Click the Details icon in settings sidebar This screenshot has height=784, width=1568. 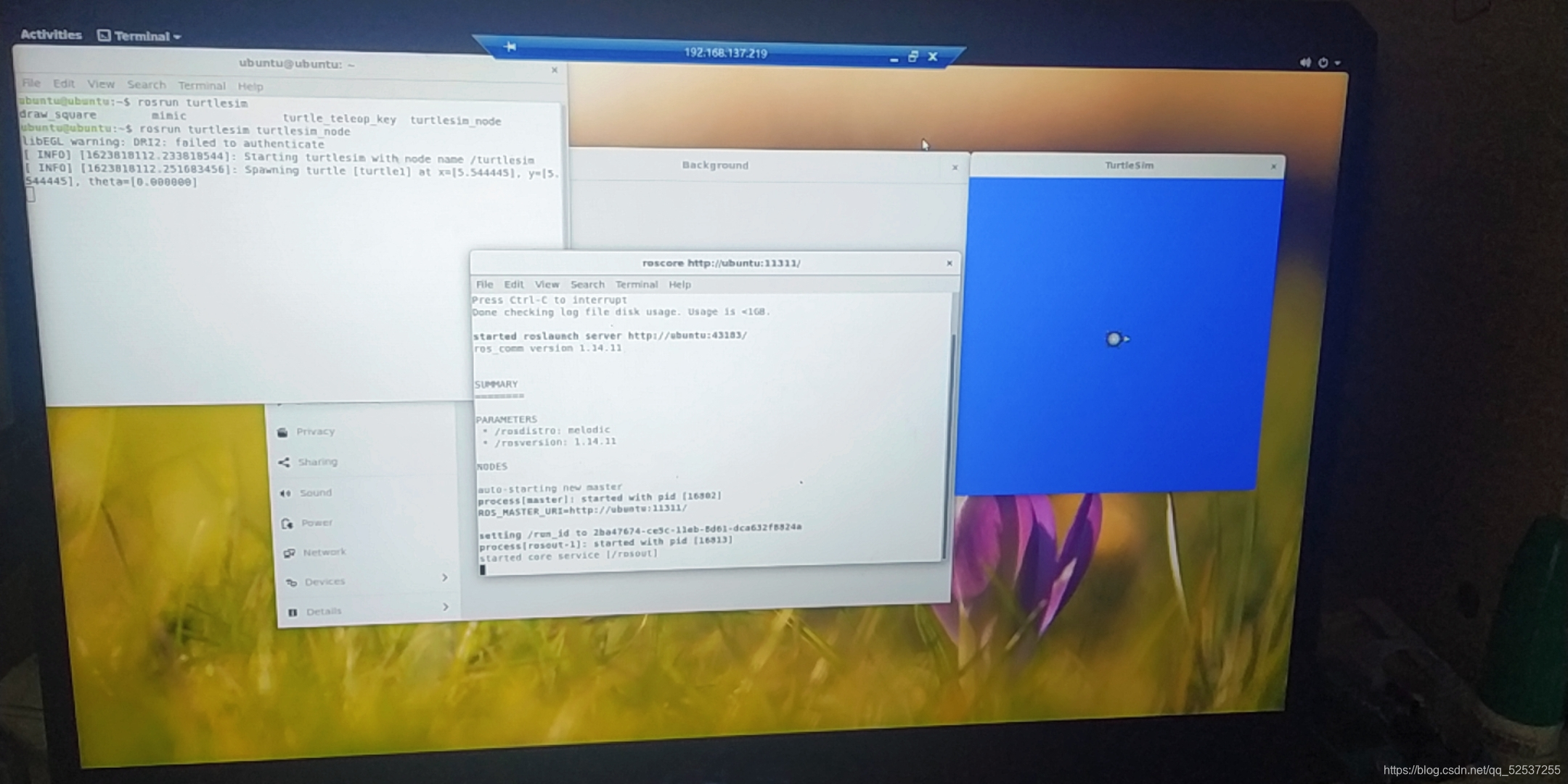tap(293, 612)
